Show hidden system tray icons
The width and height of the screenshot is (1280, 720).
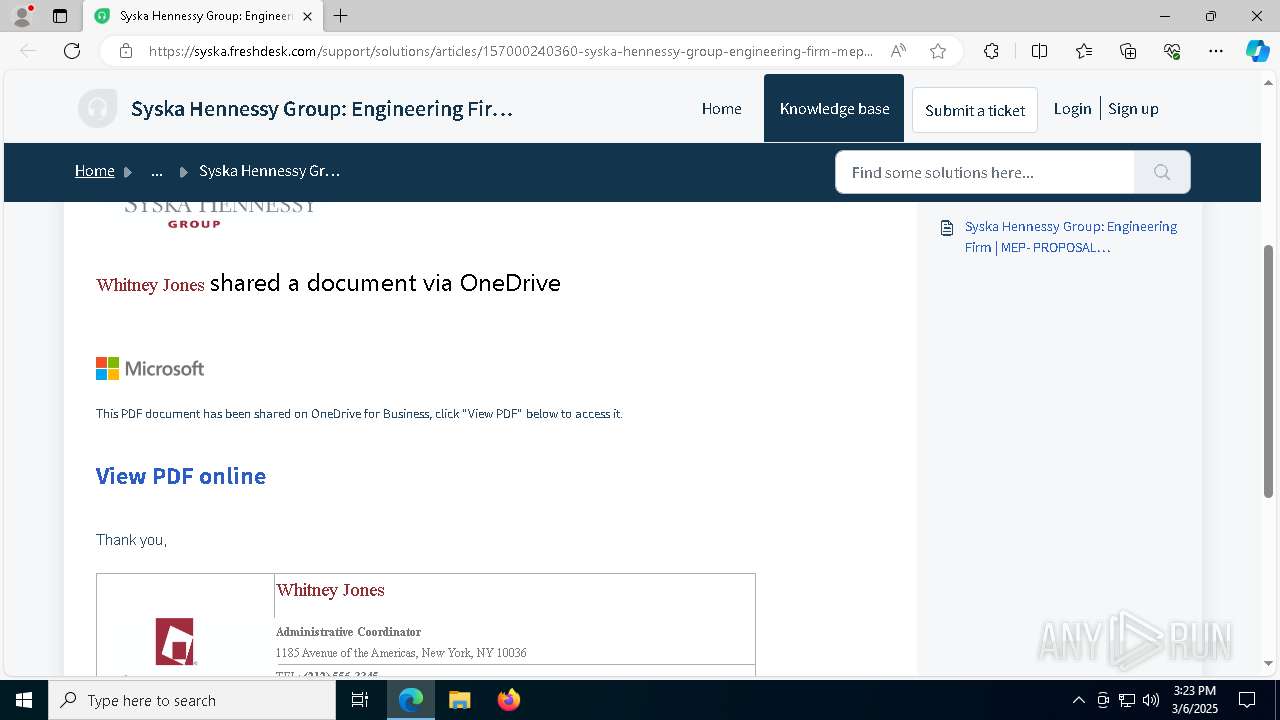pyautogui.click(x=1078, y=700)
